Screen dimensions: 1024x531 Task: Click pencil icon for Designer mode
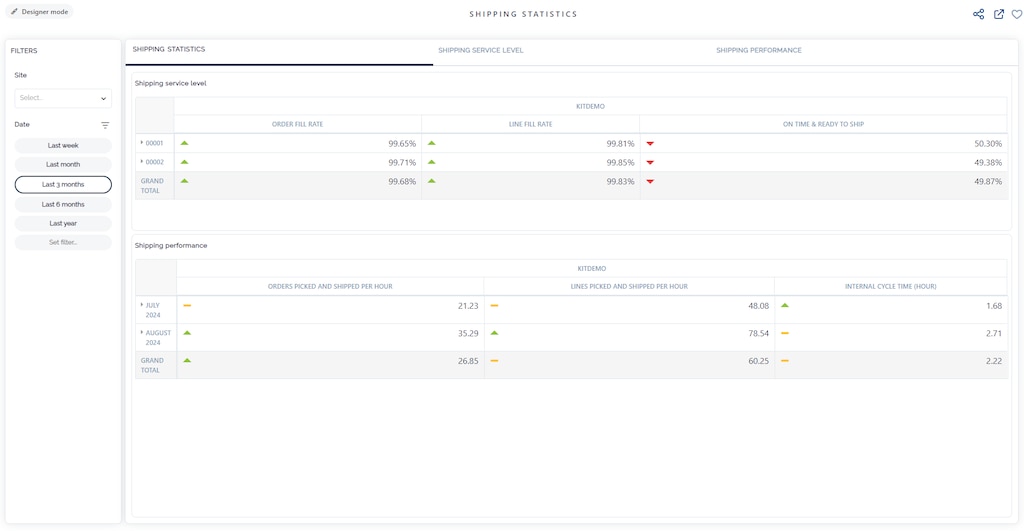pyautogui.click(x=14, y=12)
